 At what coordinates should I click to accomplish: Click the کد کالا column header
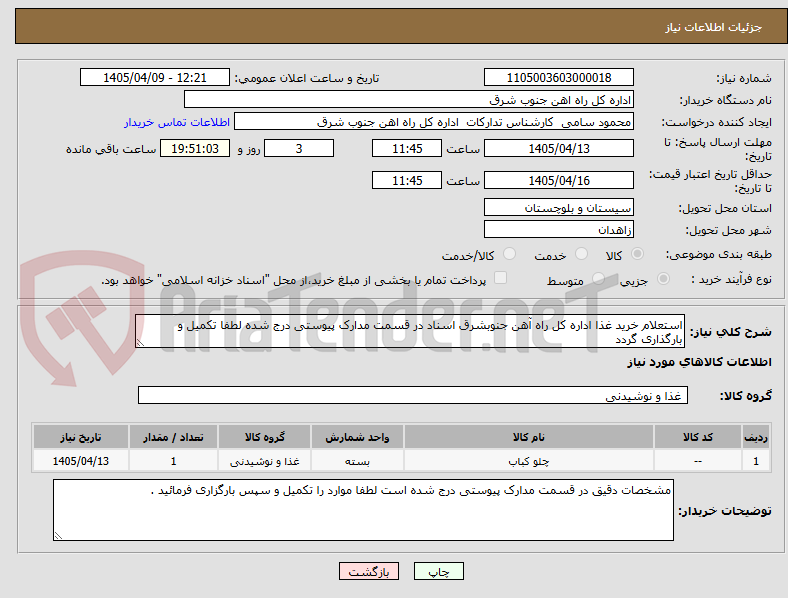[x=698, y=437]
